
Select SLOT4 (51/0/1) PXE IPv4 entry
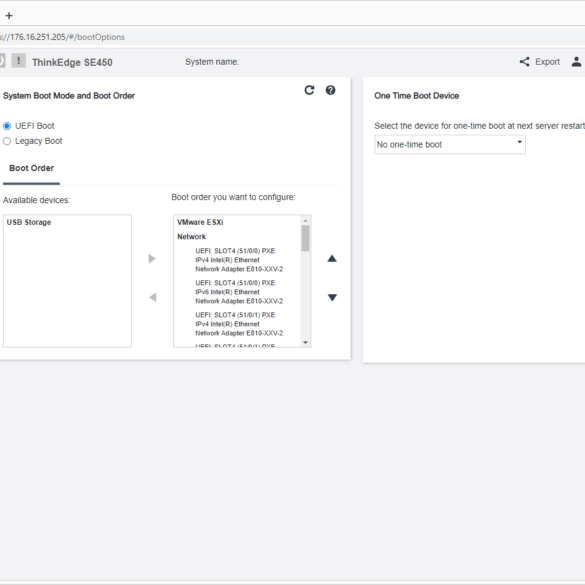coord(239,324)
